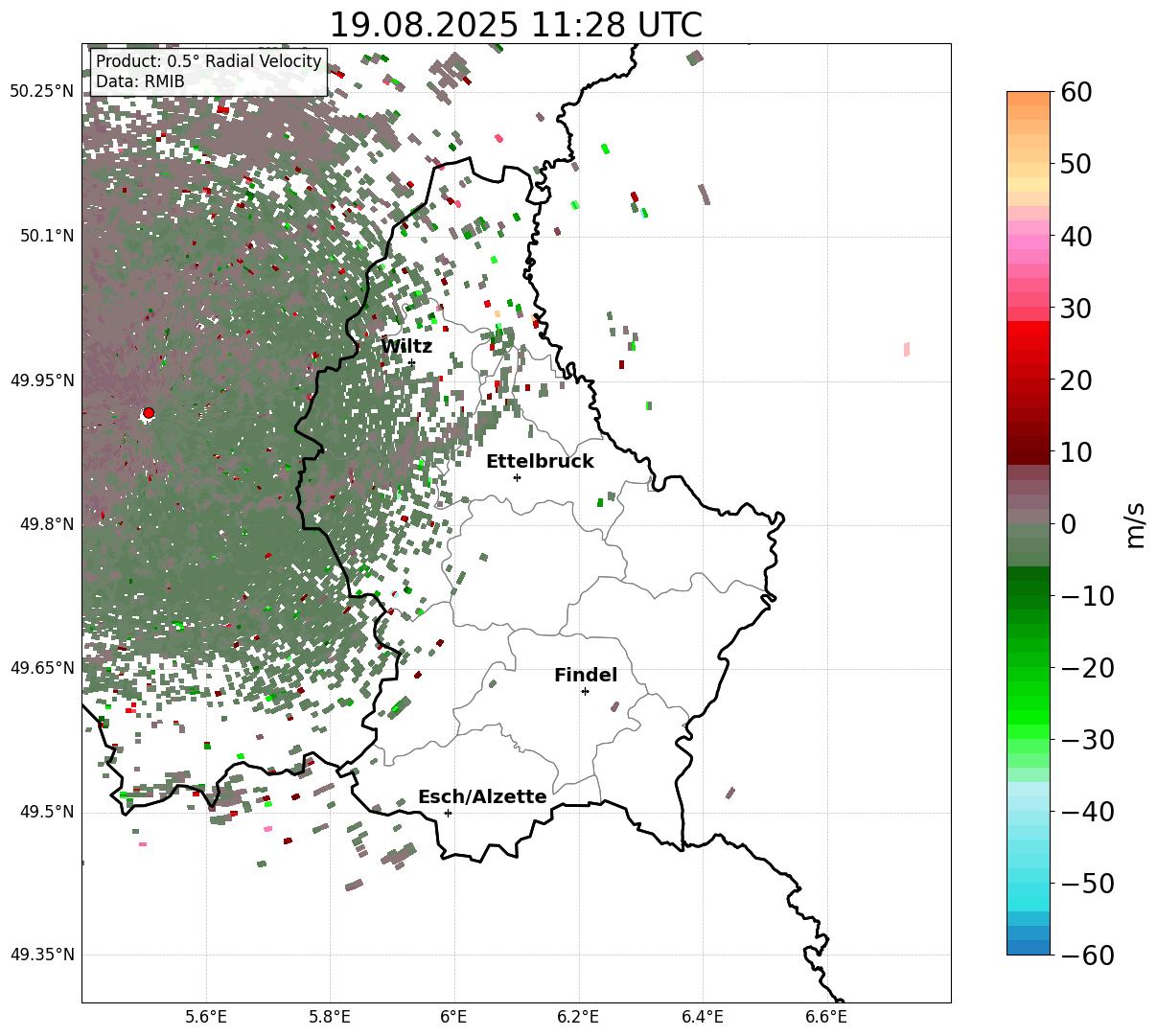Click the 5.6°E longitude label
Image resolution: width=1157 pixels, height=1036 pixels.
[x=206, y=1017]
